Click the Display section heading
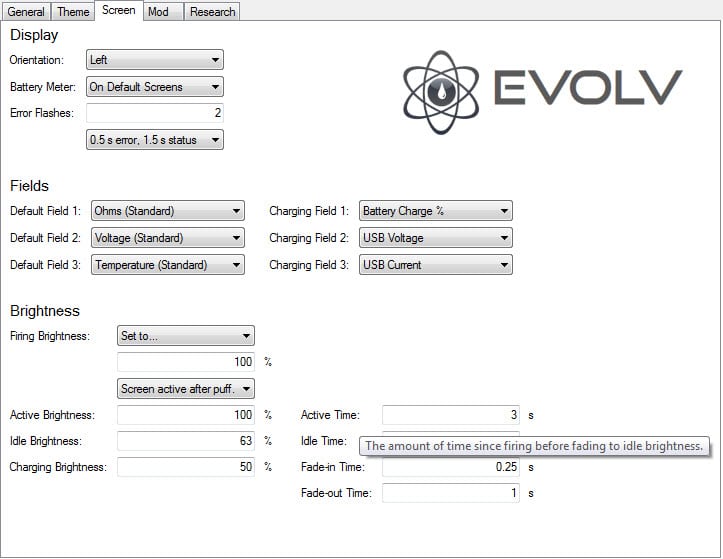The image size is (723, 559). pos(34,35)
